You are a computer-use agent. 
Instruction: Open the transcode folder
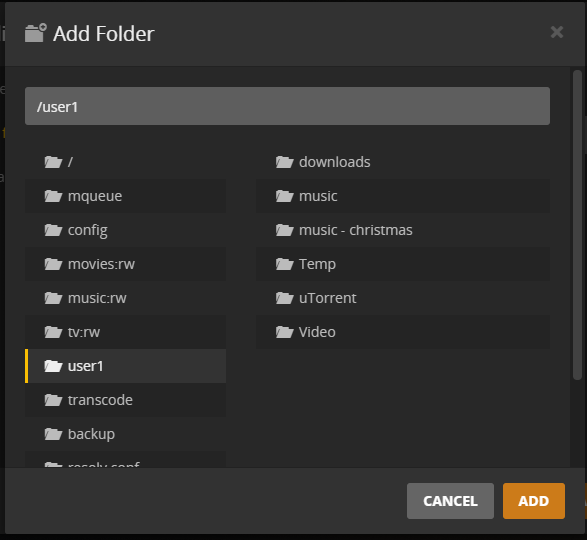100,400
